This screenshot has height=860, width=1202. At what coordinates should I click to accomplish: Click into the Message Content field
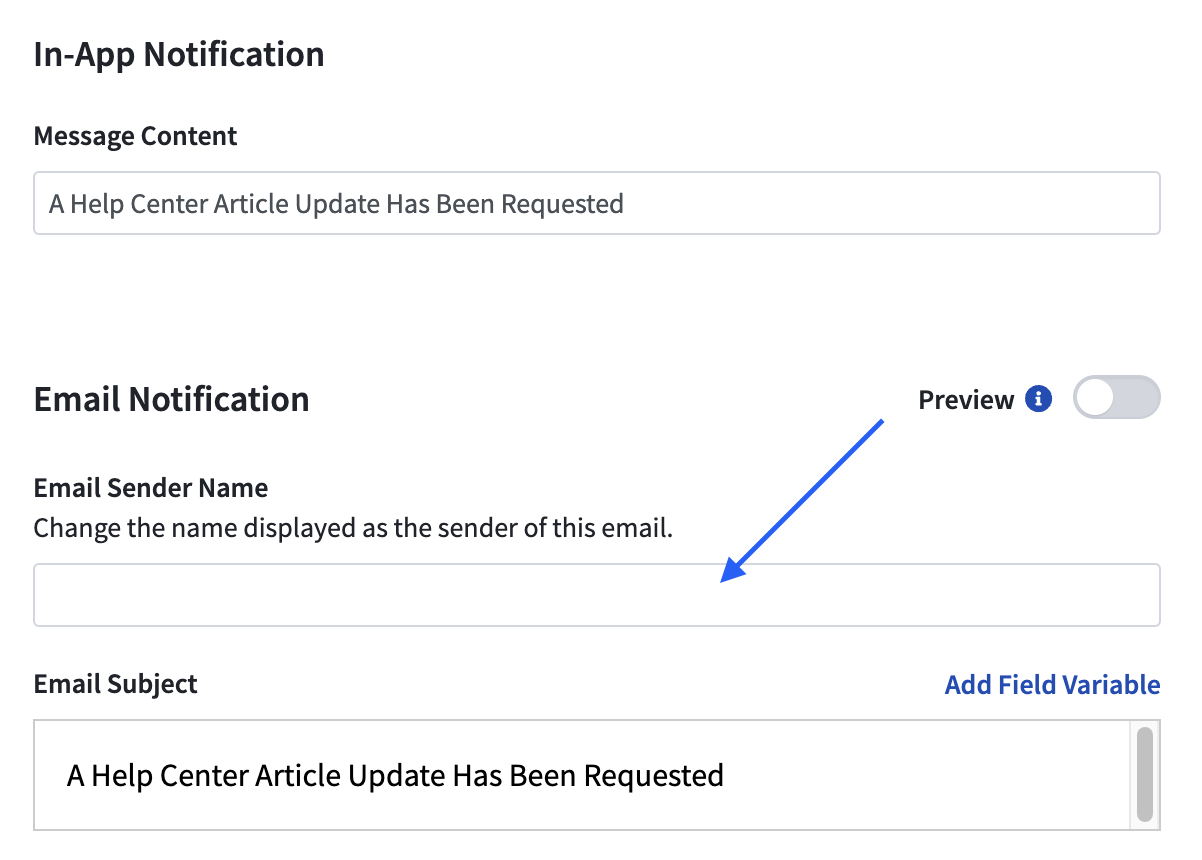(597, 203)
